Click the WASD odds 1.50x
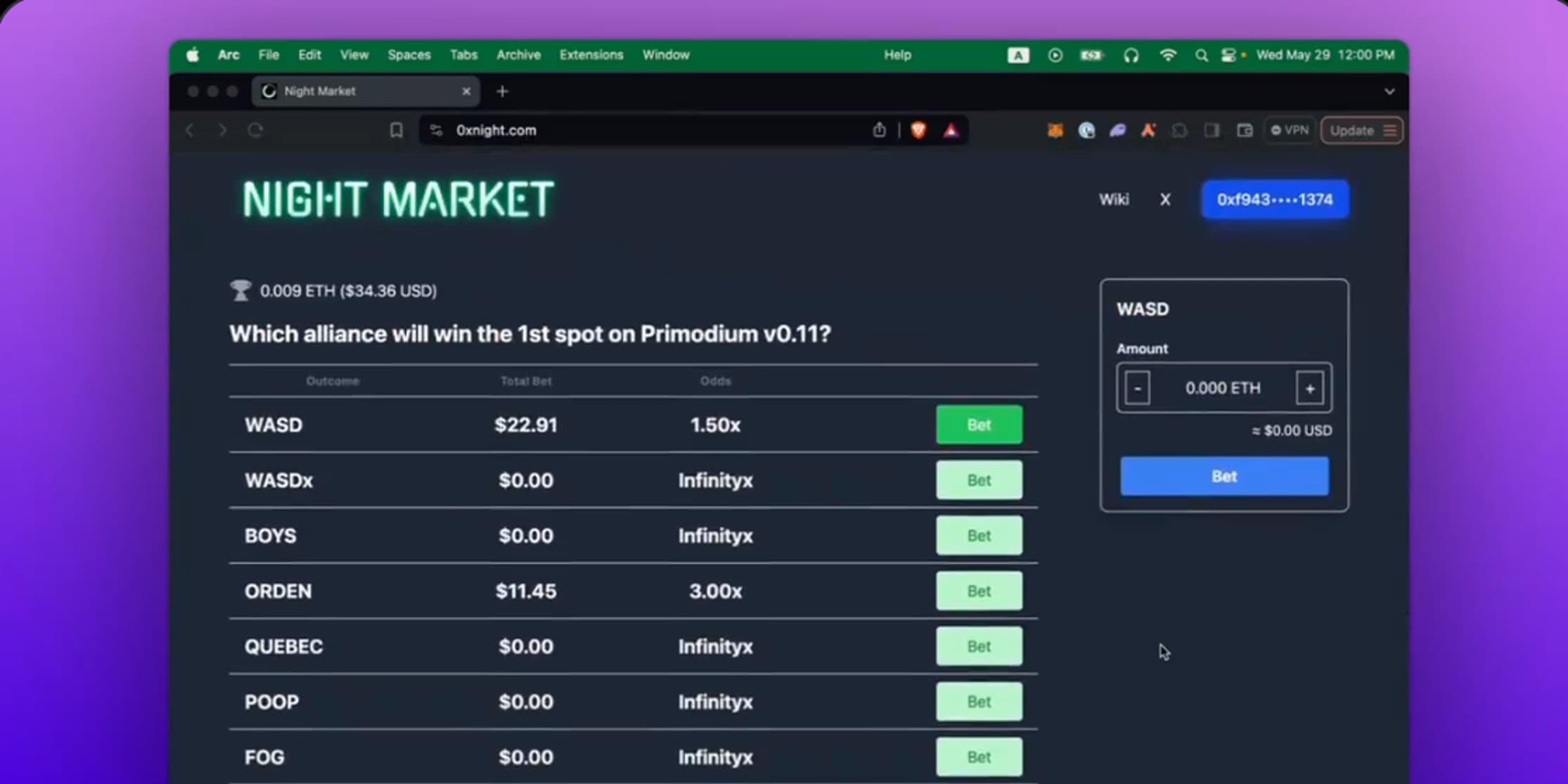 (x=715, y=425)
